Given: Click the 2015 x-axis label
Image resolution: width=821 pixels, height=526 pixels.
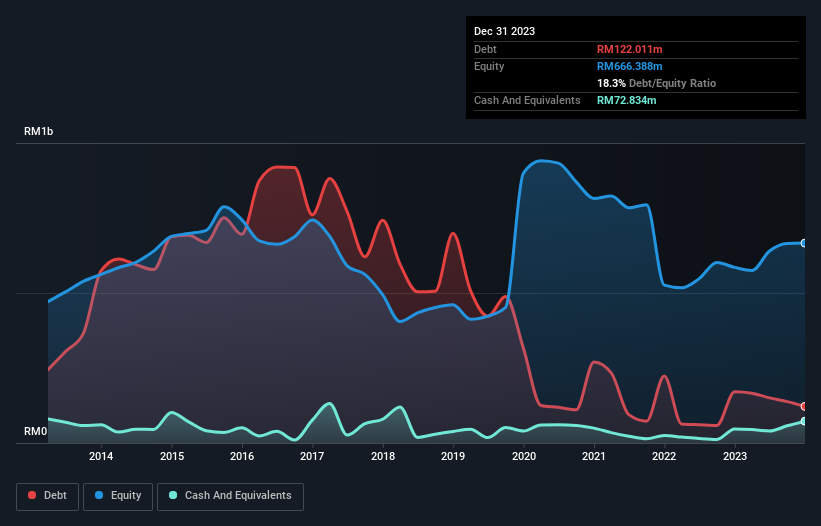Looking at the screenshot, I should [x=172, y=456].
